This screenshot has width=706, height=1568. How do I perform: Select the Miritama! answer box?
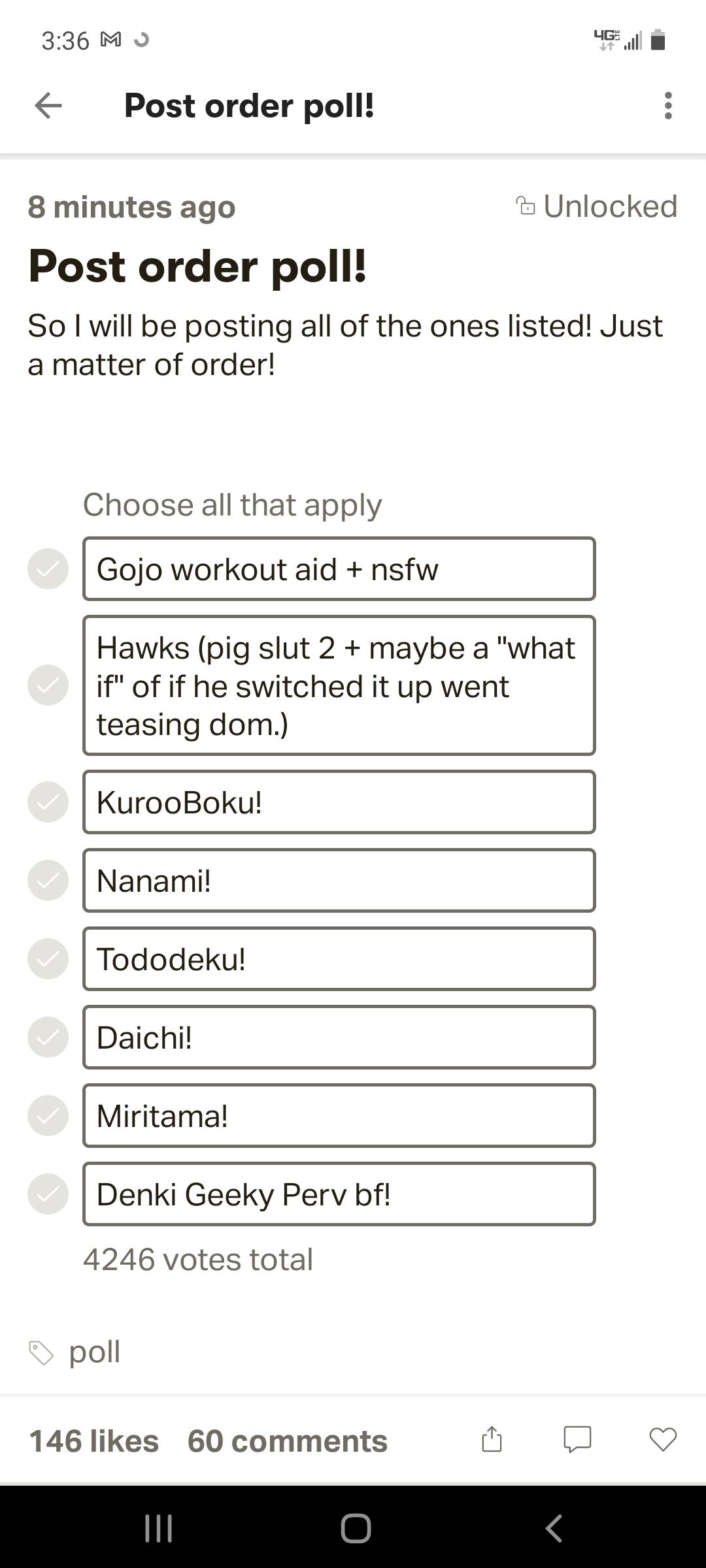point(339,1115)
